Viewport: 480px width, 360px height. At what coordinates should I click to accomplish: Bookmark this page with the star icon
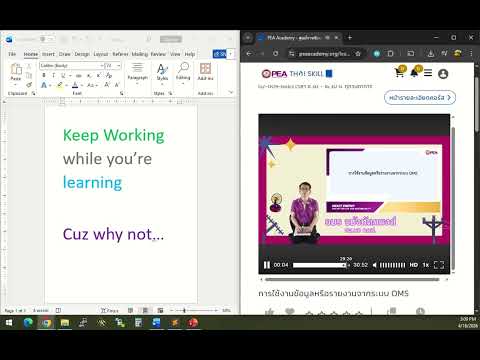pyautogui.click(x=358, y=53)
